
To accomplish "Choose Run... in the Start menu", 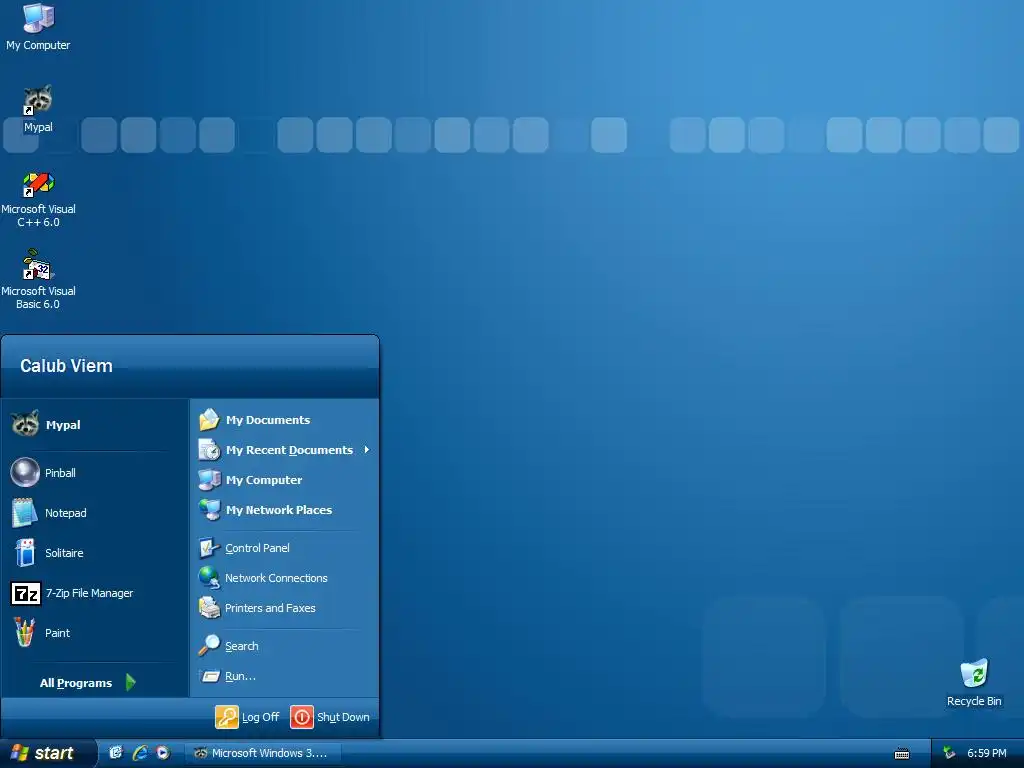I will pyautogui.click(x=285, y=676).
